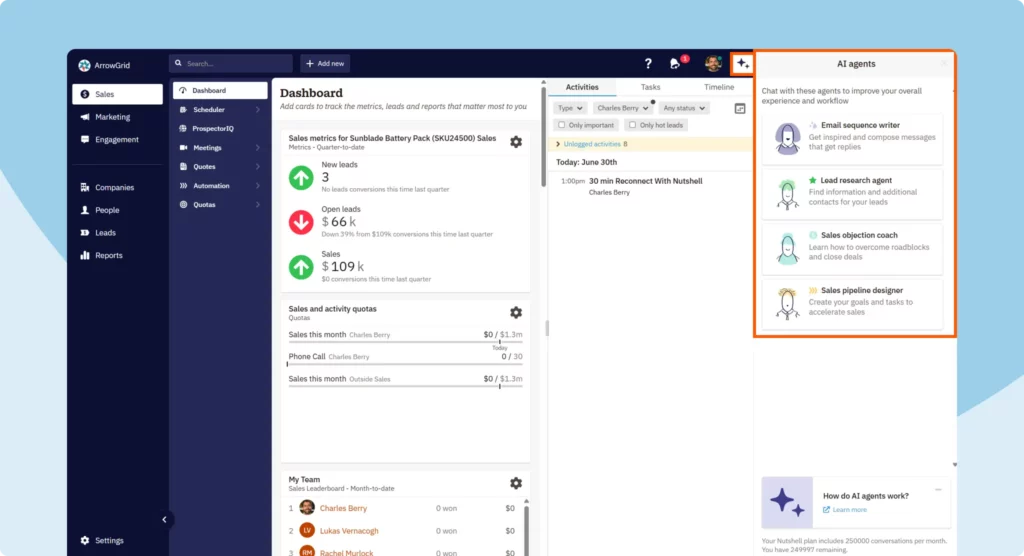This screenshot has height=556, width=1024.
Task: Open the notifications bell icon
Action: point(676,64)
